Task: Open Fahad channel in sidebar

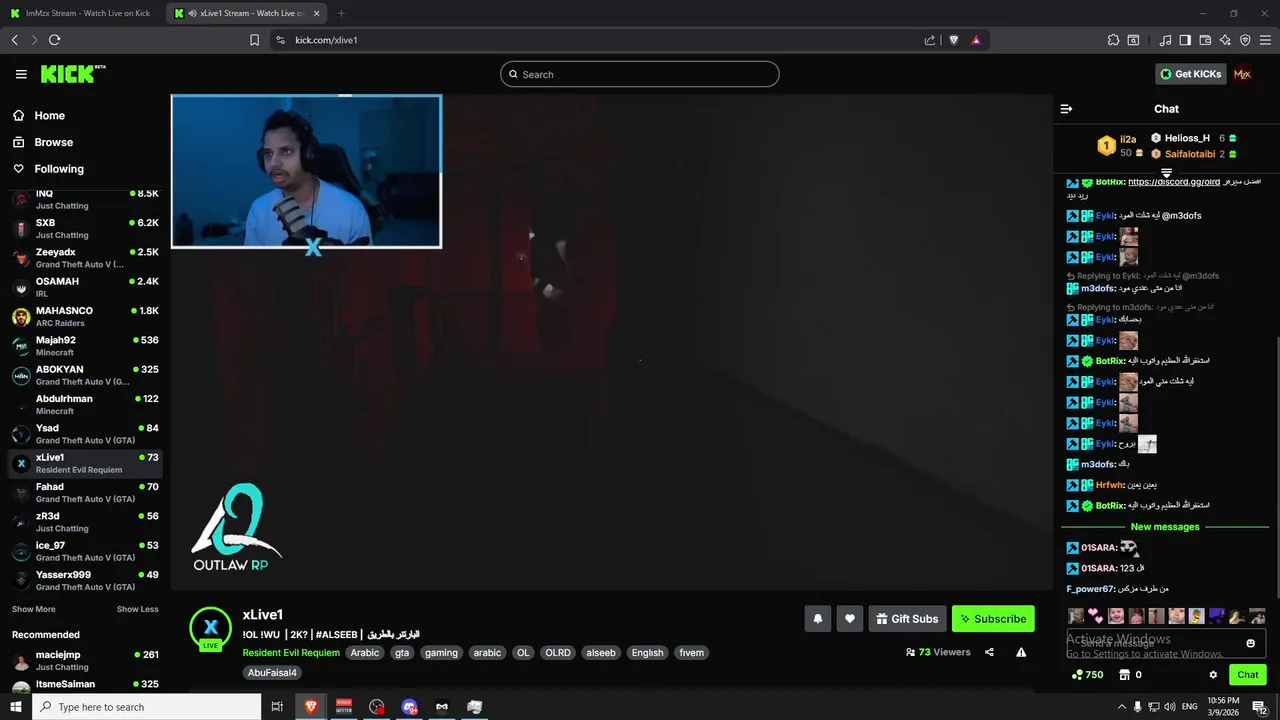Action: 85,492
